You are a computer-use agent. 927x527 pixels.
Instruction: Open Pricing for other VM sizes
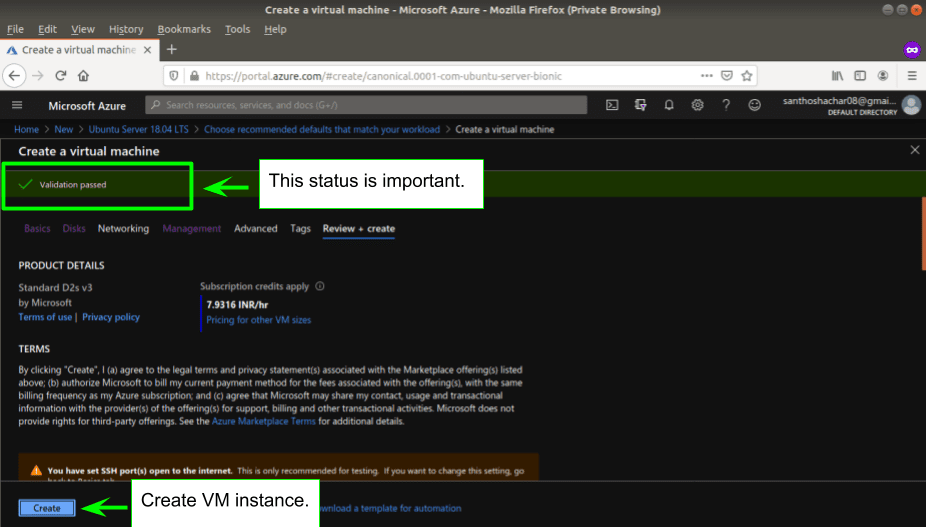click(258, 320)
